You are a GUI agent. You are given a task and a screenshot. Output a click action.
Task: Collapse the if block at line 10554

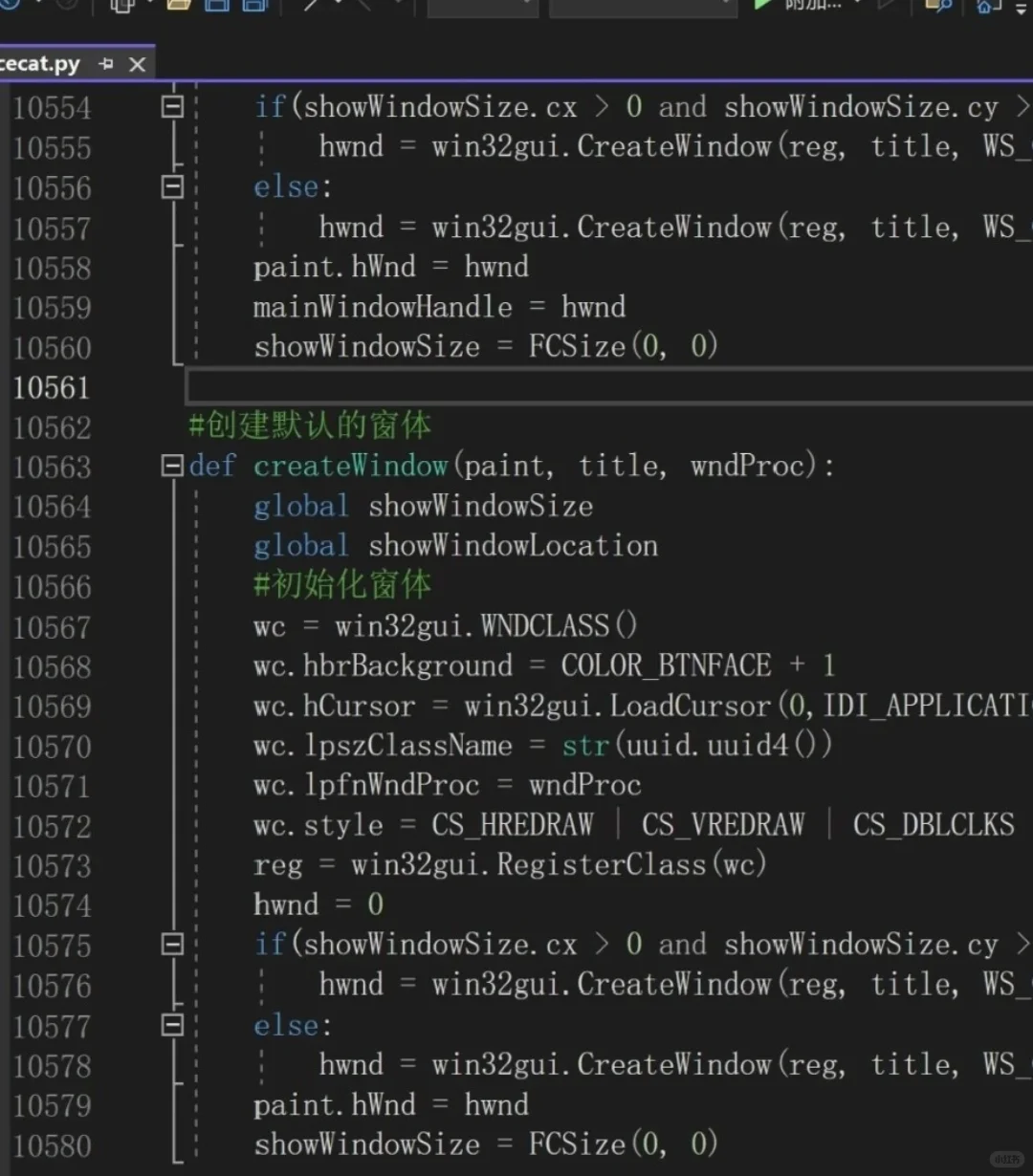pyautogui.click(x=172, y=106)
